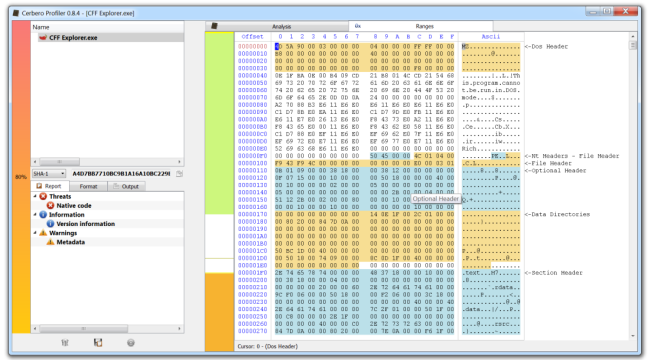The width and height of the screenshot is (650, 360).
Task: Click the blue Information category icon
Action: (43, 214)
